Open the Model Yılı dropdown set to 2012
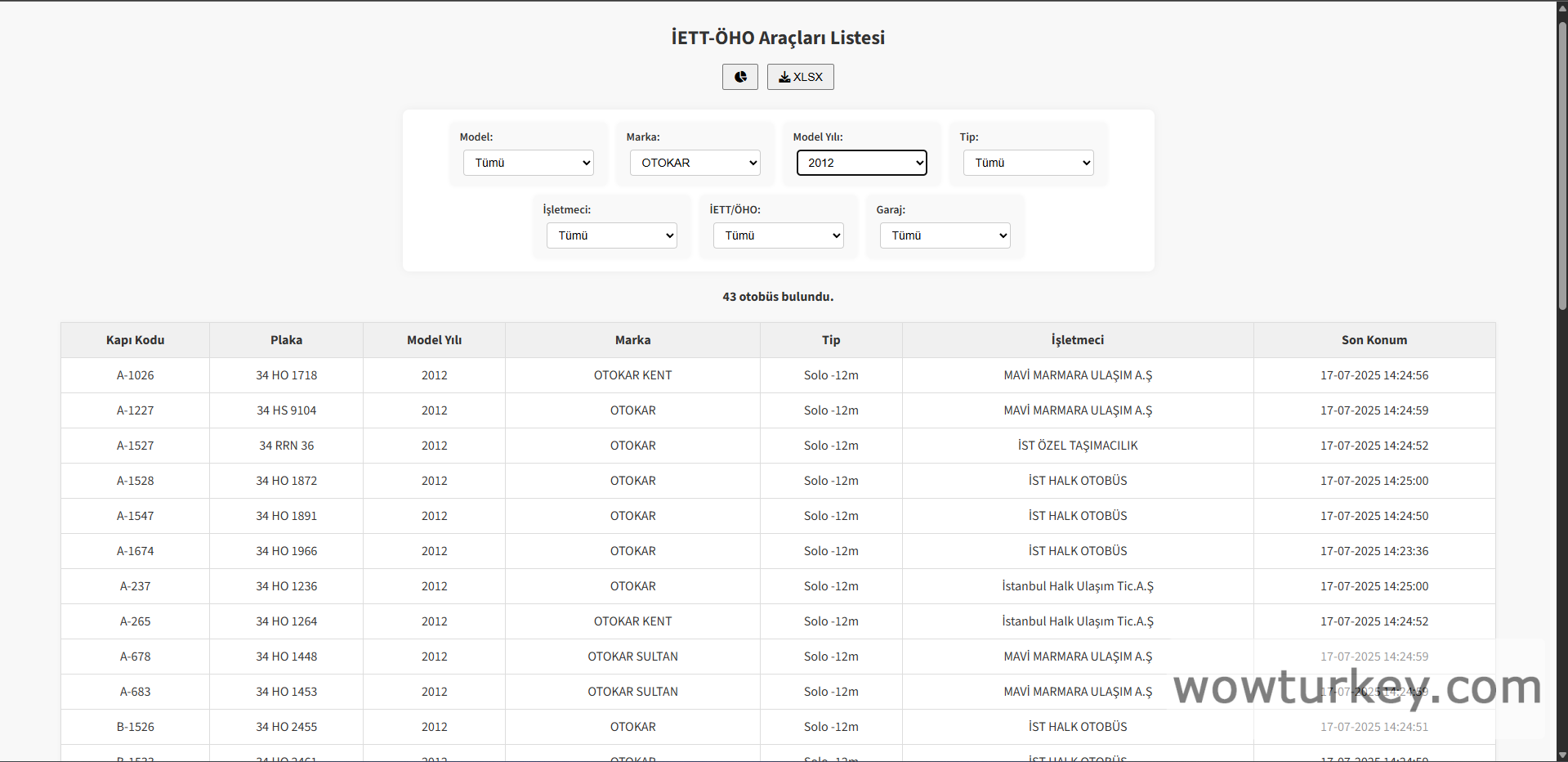Screen dimensions: 1568x762 coord(861,163)
